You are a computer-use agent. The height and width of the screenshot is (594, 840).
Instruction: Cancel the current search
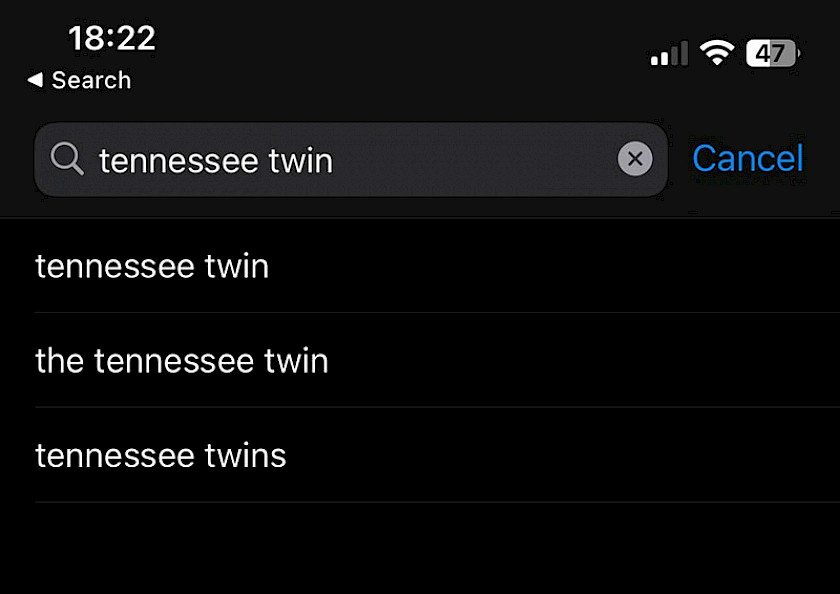[748, 159]
